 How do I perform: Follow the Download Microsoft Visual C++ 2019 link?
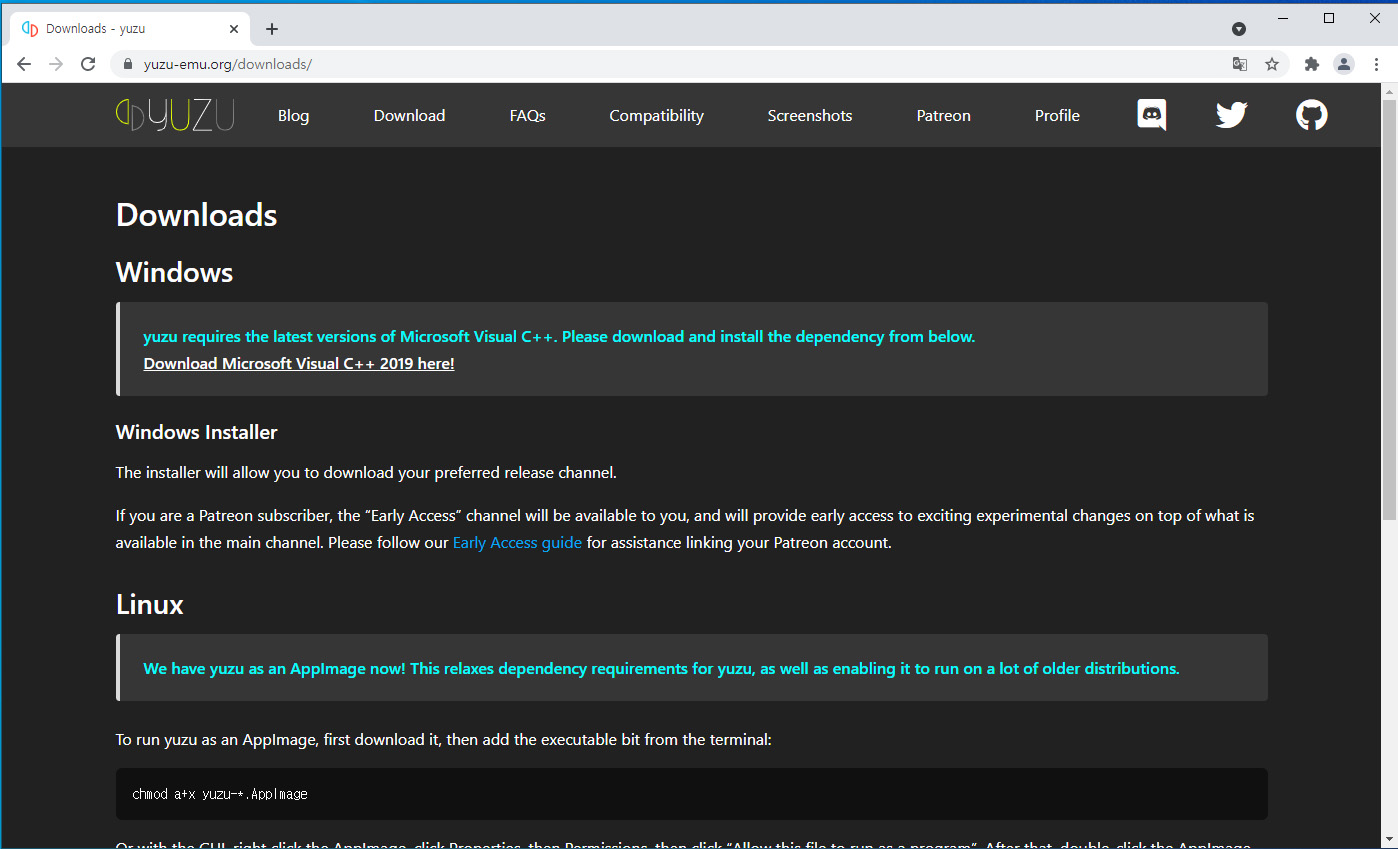(299, 364)
